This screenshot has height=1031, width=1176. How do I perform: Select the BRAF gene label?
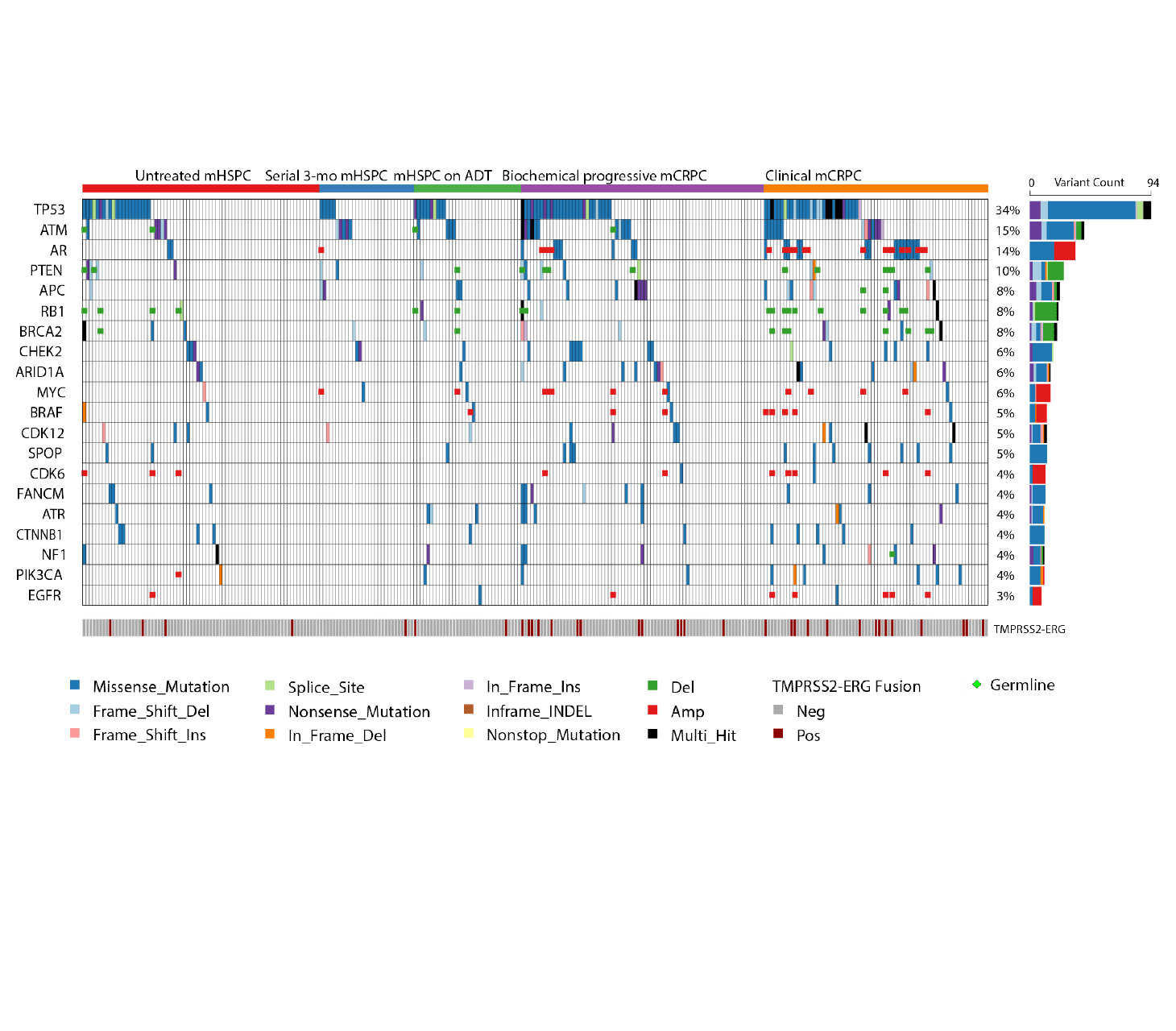pos(46,413)
